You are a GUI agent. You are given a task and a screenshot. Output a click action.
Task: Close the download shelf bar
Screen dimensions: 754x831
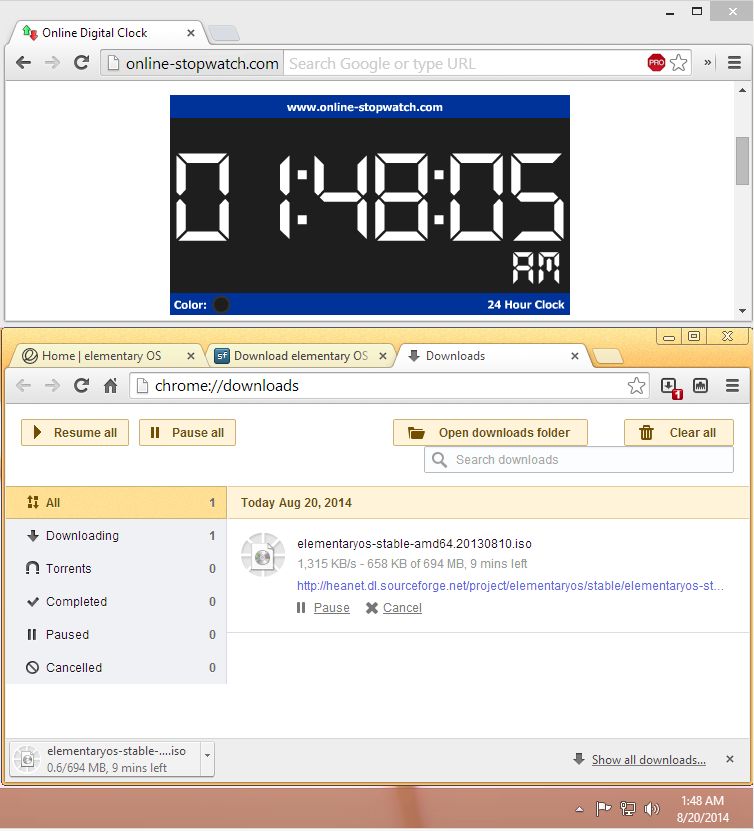click(730, 759)
